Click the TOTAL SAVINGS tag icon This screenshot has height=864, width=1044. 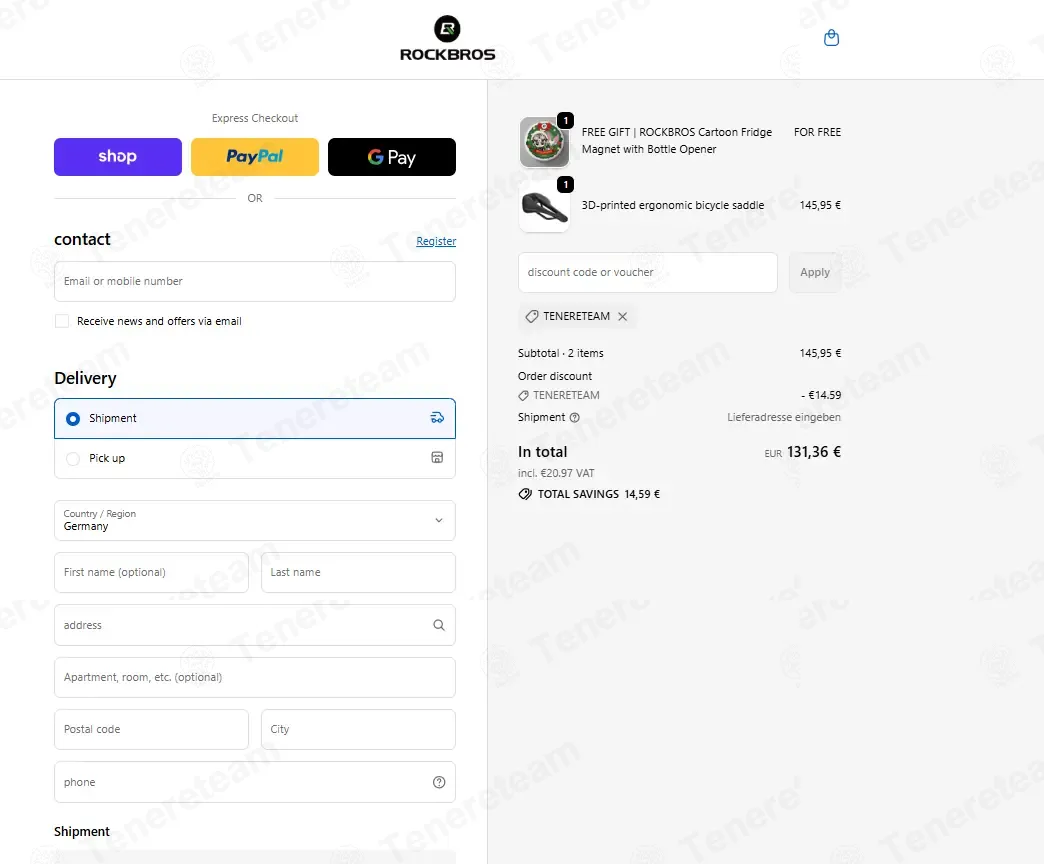pos(525,494)
